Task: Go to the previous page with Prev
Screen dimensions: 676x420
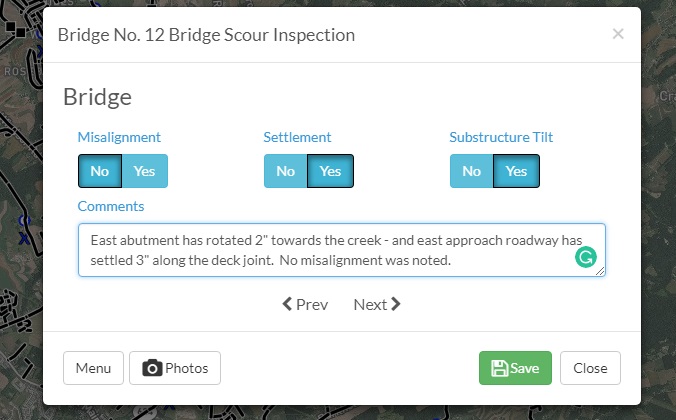Action: click(305, 304)
